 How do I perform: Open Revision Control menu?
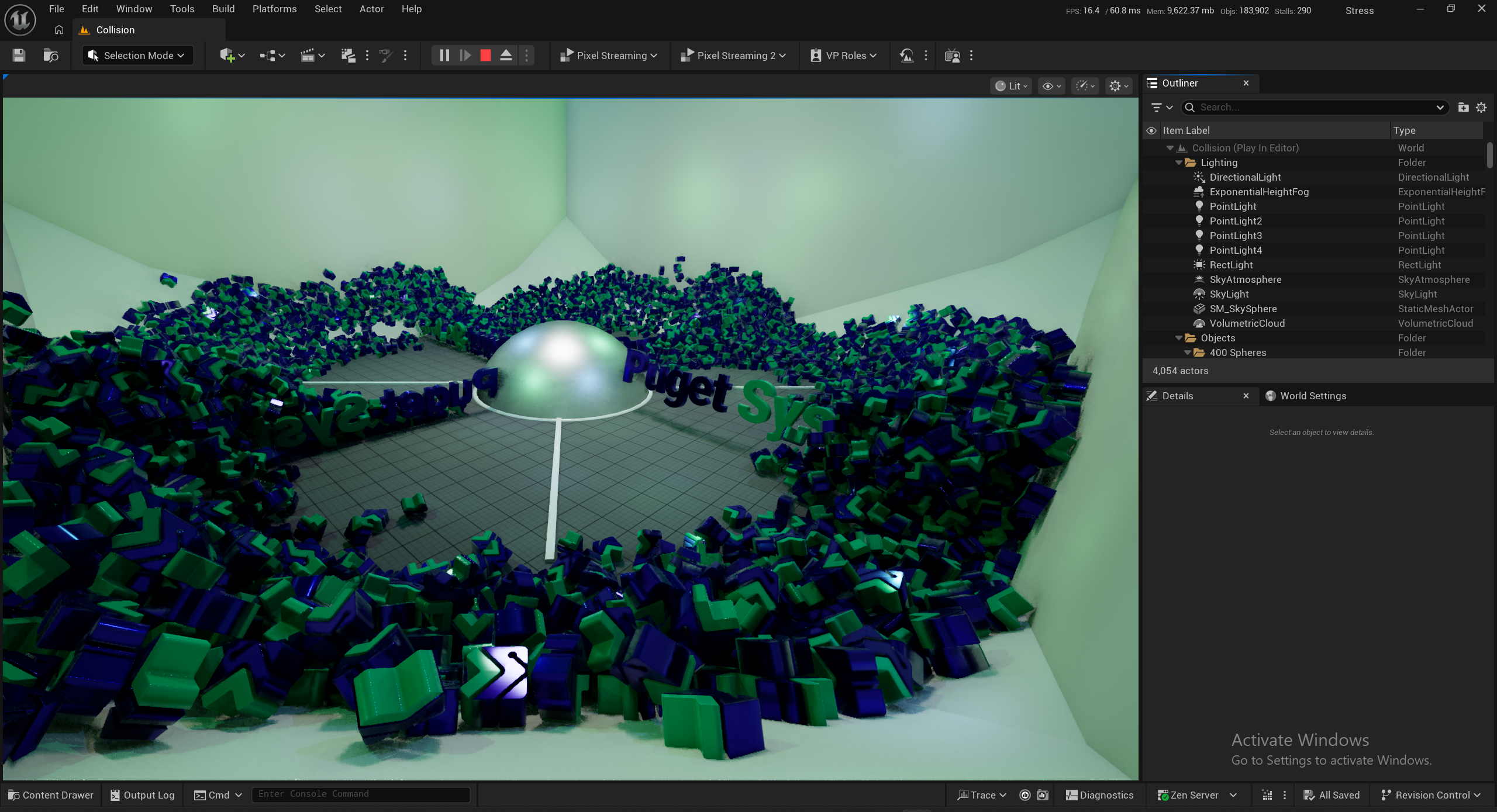click(x=1431, y=795)
